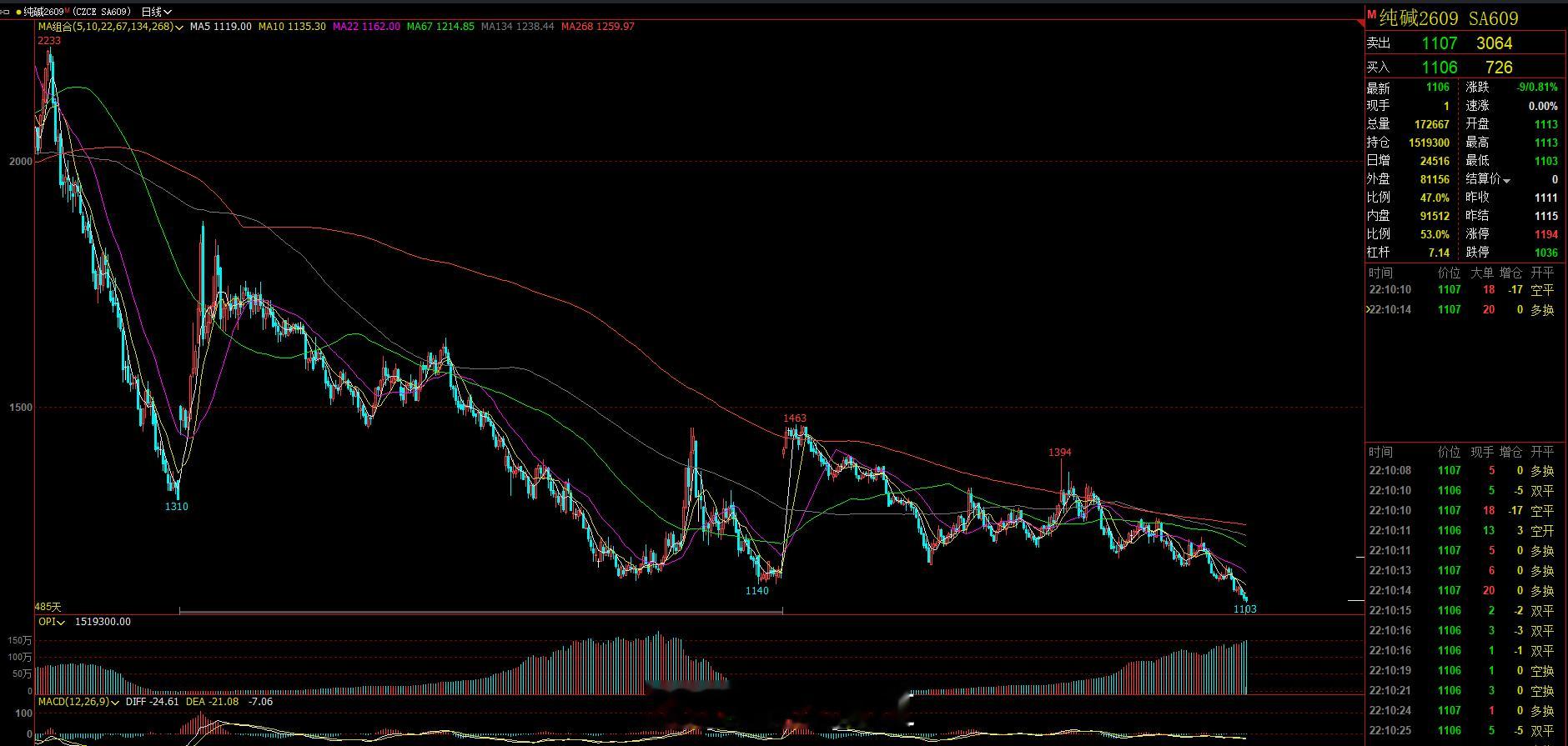
Task: Expand the 结算价 dropdown arrow
Action: [x=1506, y=180]
